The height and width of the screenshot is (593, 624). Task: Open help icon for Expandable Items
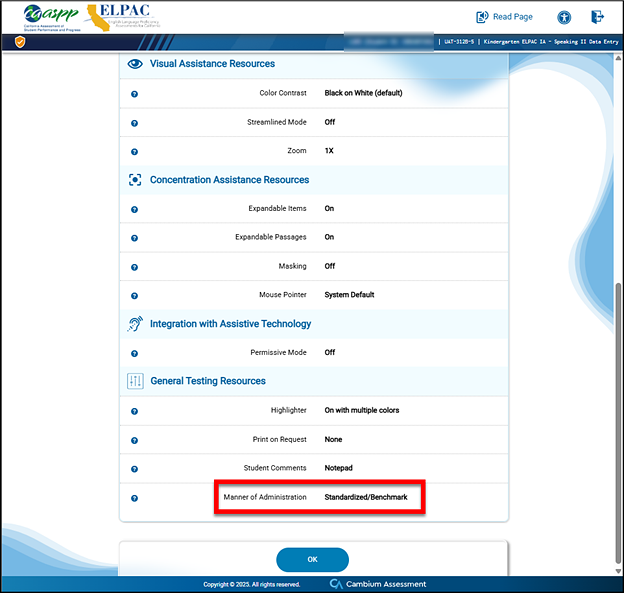pyautogui.click(x=135, y=209)
